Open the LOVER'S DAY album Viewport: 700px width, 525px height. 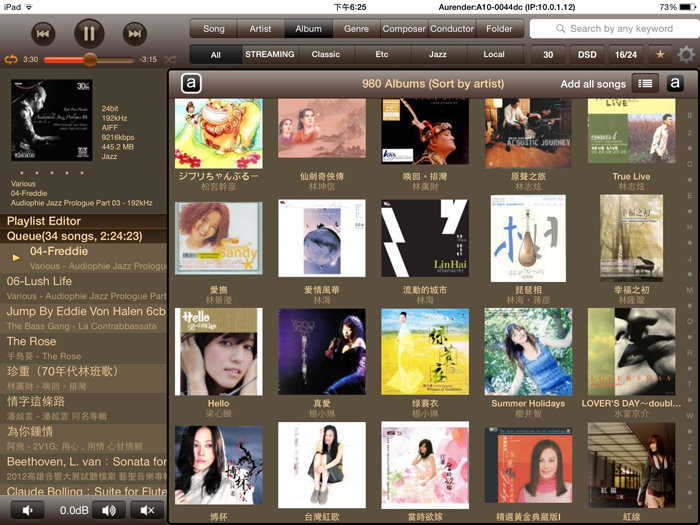point(631,352)
